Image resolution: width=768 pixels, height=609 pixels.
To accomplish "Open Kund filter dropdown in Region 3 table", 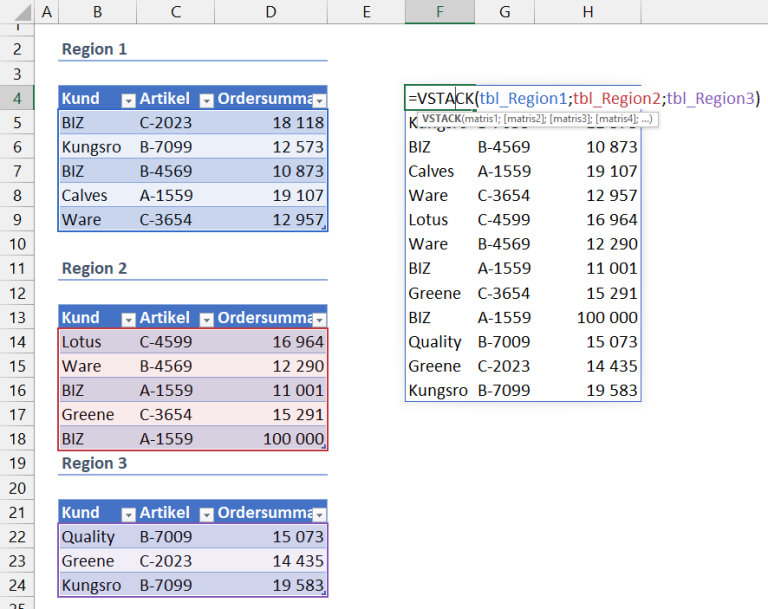I will point(127,514).
